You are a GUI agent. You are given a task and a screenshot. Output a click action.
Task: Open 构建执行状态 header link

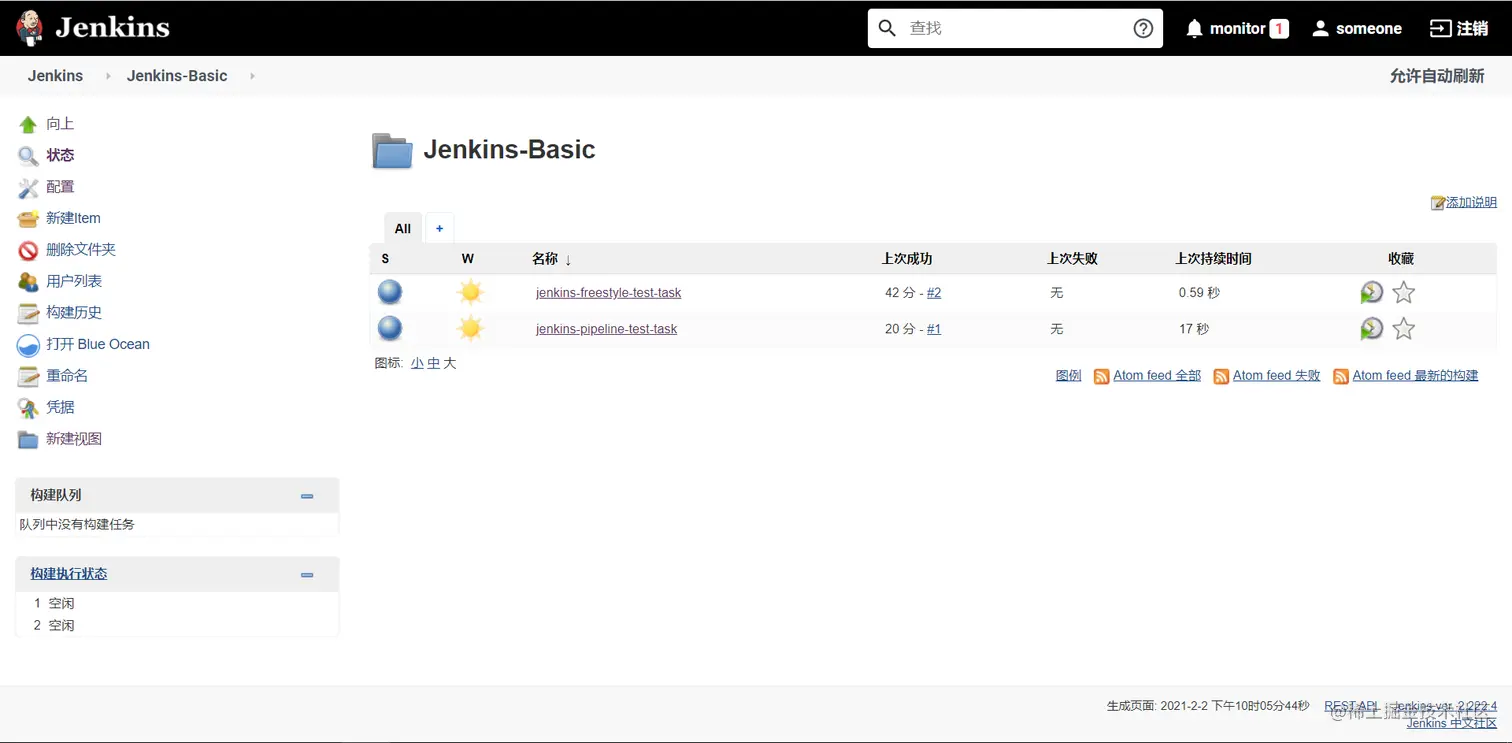[x=68, y=574]
